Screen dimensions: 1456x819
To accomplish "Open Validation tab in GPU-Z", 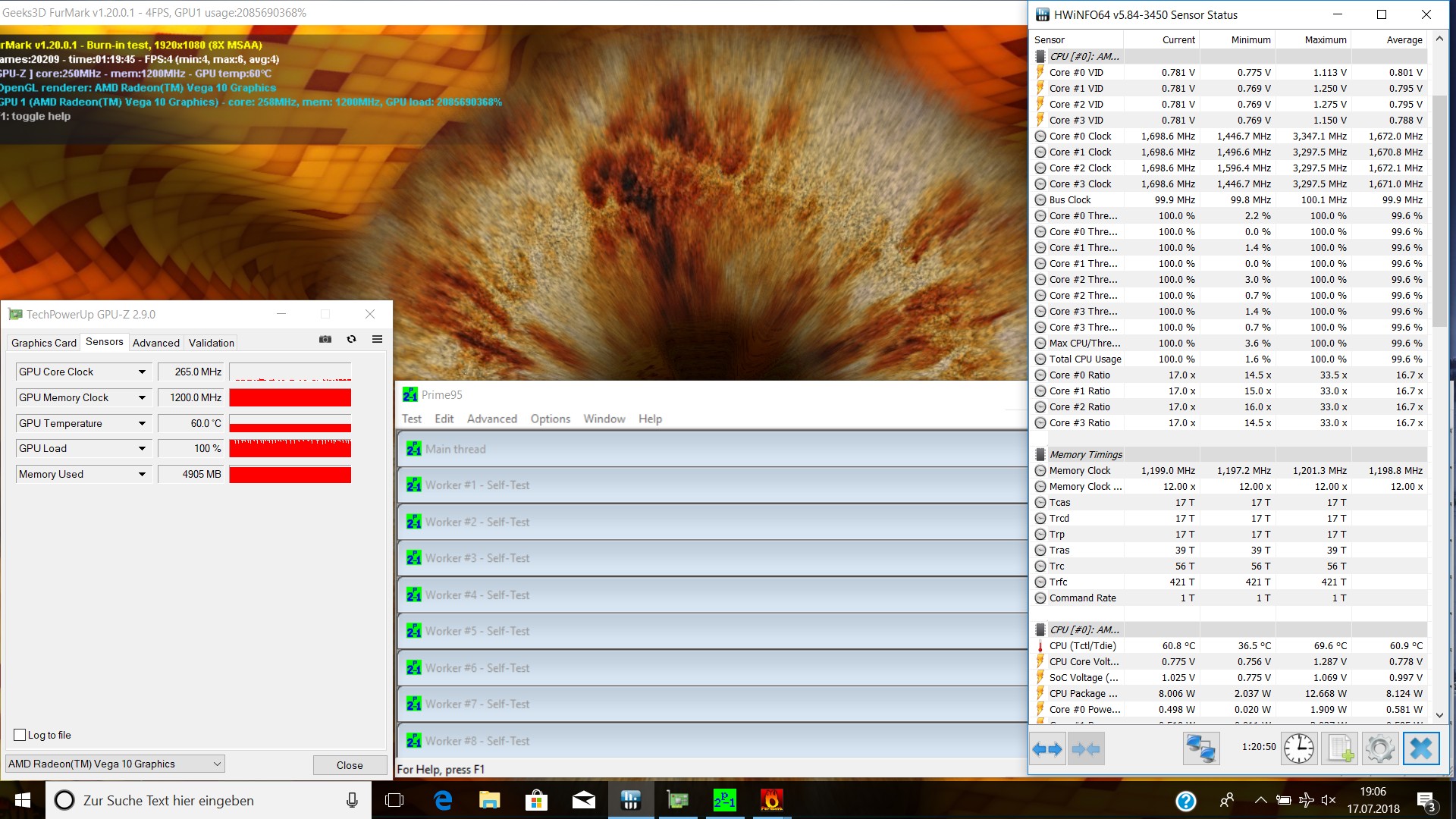I will pos(212,343).
